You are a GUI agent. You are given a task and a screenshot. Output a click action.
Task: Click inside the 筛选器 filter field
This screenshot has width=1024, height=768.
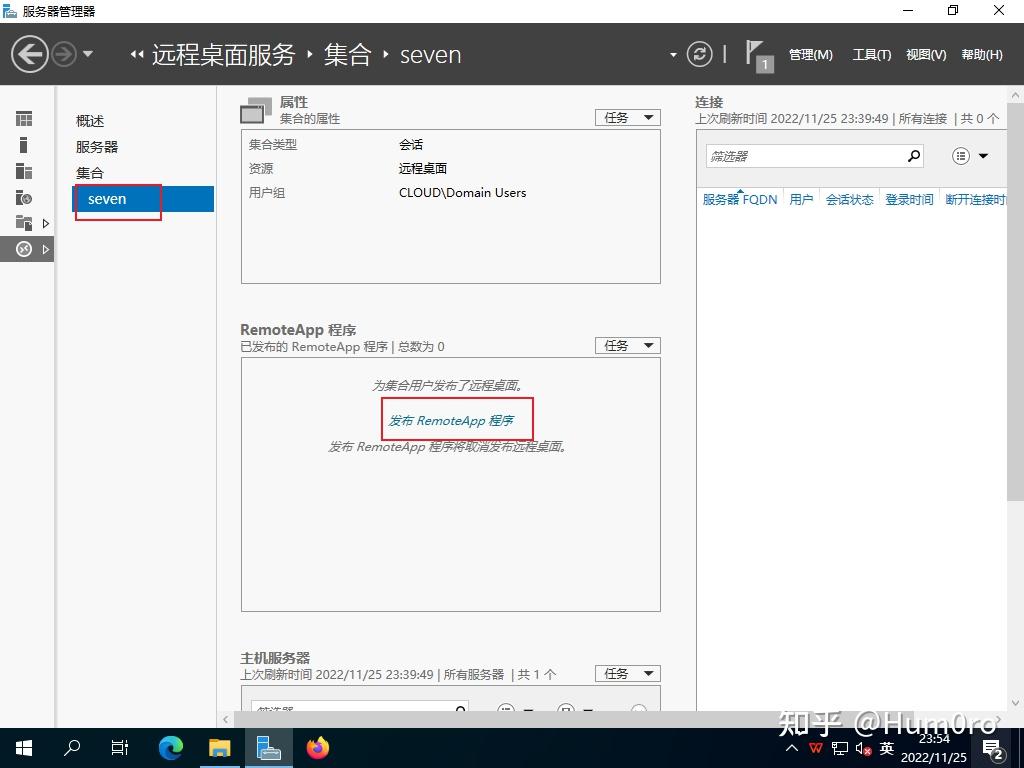pyautogui.click(x=810, y=156)
